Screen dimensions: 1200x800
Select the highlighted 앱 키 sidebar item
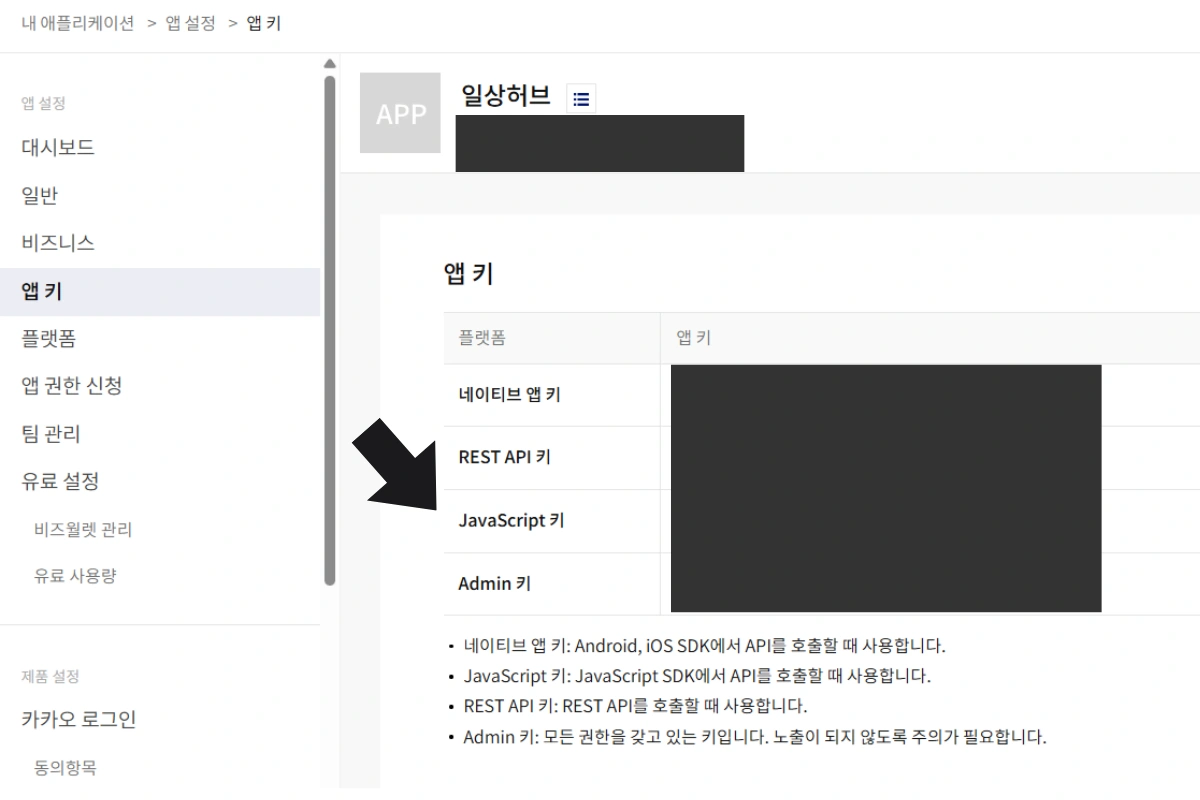point(42,291)
